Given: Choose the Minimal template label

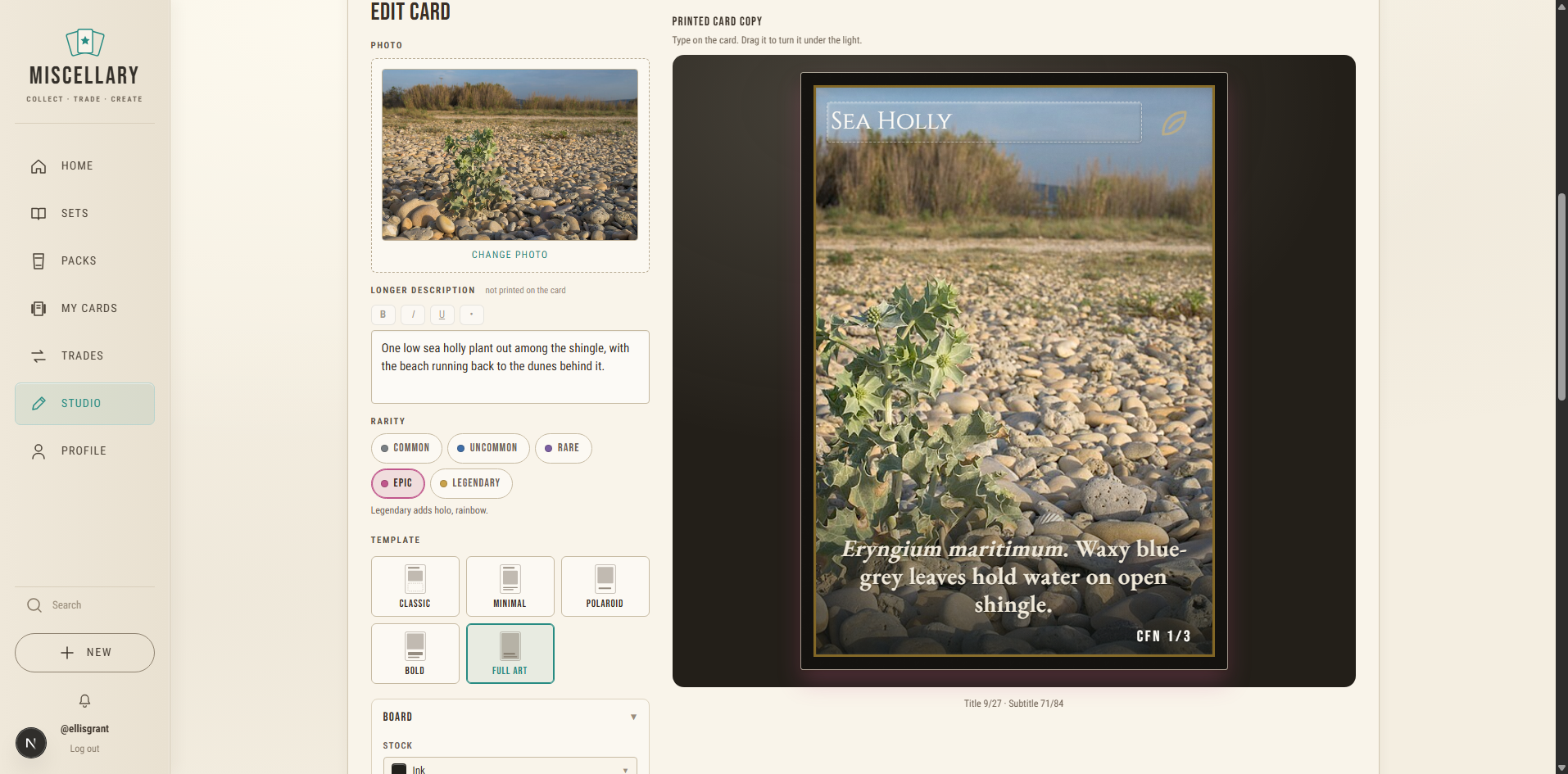Looking at the screenshot, I should click(x=510, y=604).
